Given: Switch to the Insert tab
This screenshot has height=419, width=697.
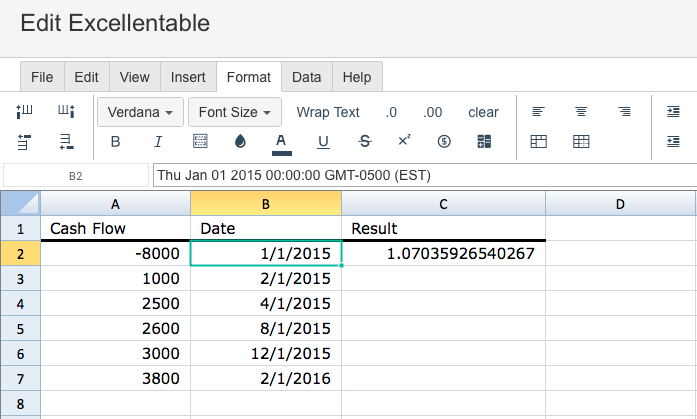Looking at the screenshot, I should (x=188, y=77).
